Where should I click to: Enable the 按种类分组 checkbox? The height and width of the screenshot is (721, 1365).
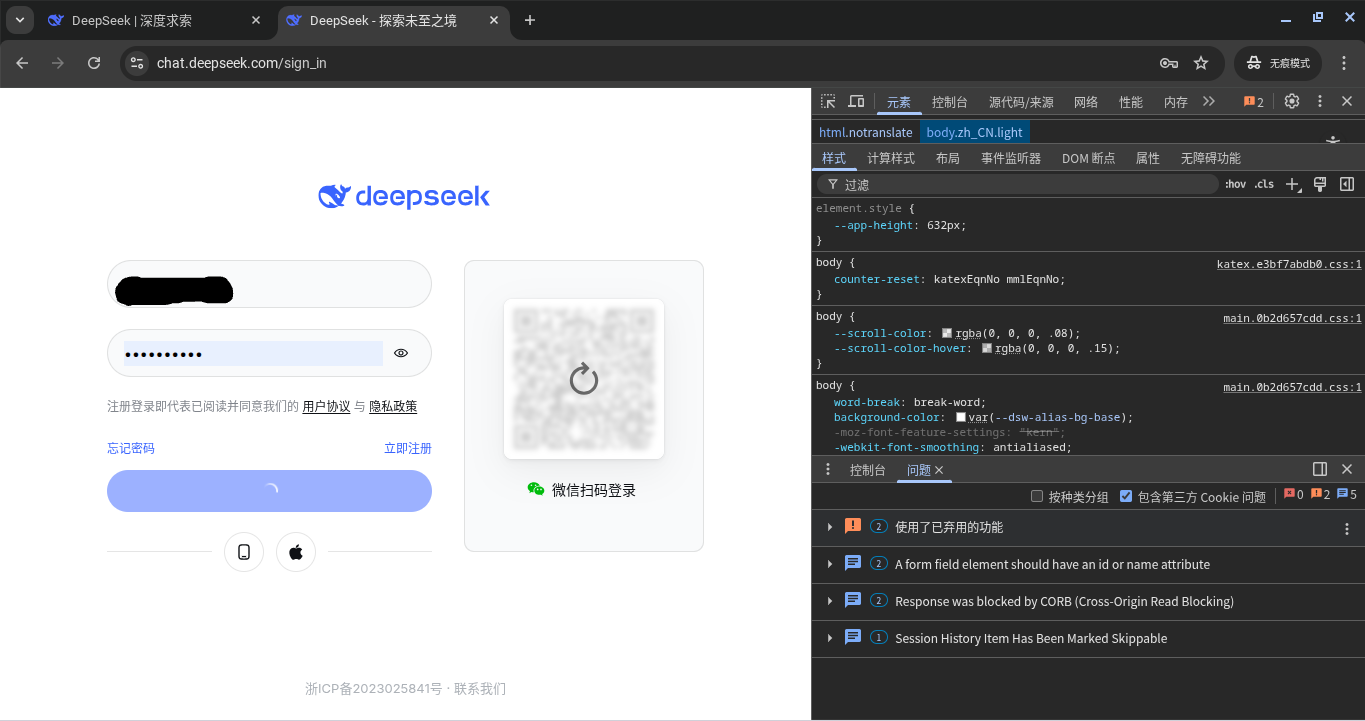tap(1037, 497)
